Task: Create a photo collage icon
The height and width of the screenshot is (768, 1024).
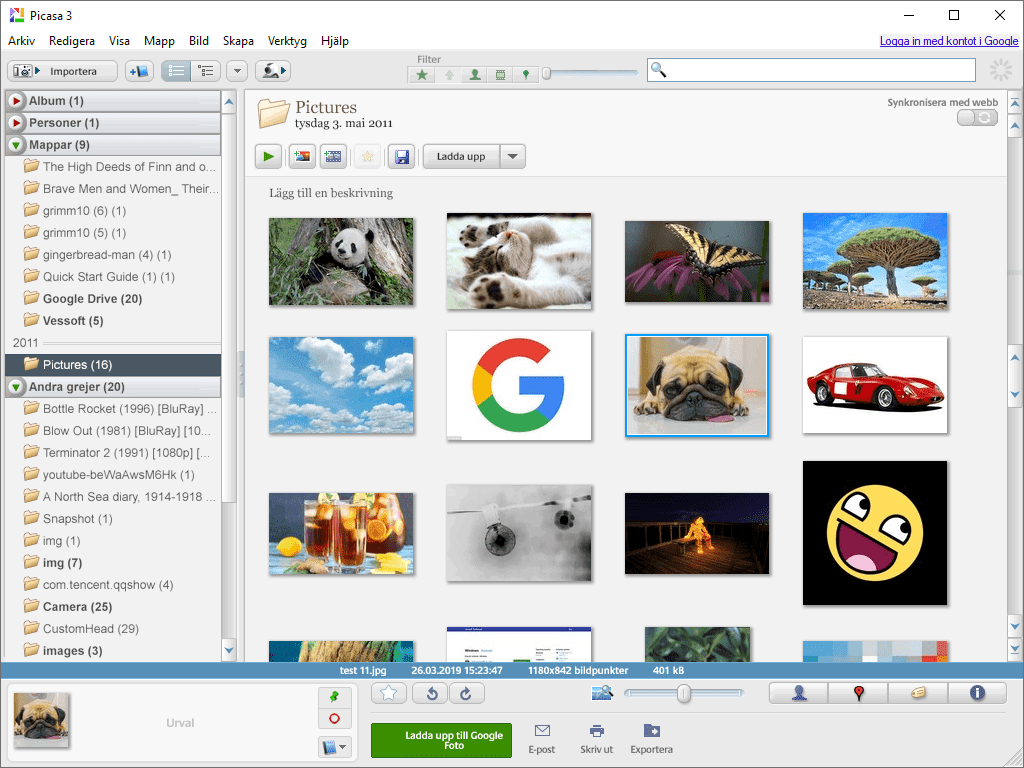Action: click(302, 156)
